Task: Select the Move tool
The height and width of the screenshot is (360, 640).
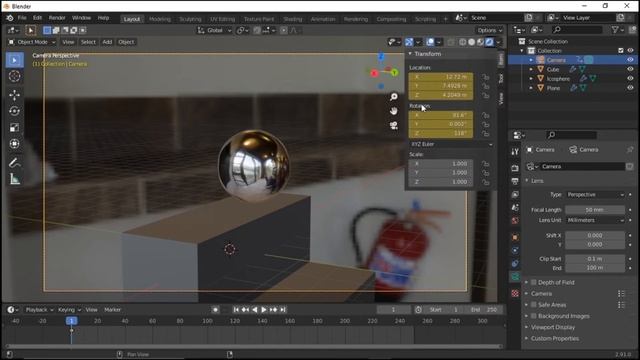Action: click(15, 95)
